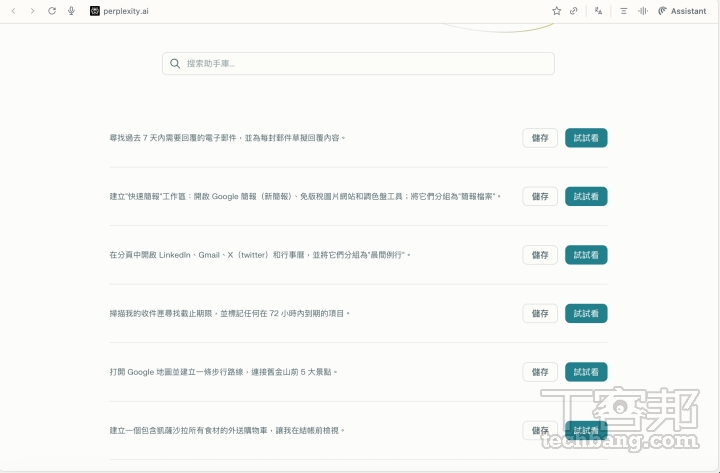Screen dimensions: 720x473
Task: Select the text mentioning 72 小時
Action: point(230,313)
